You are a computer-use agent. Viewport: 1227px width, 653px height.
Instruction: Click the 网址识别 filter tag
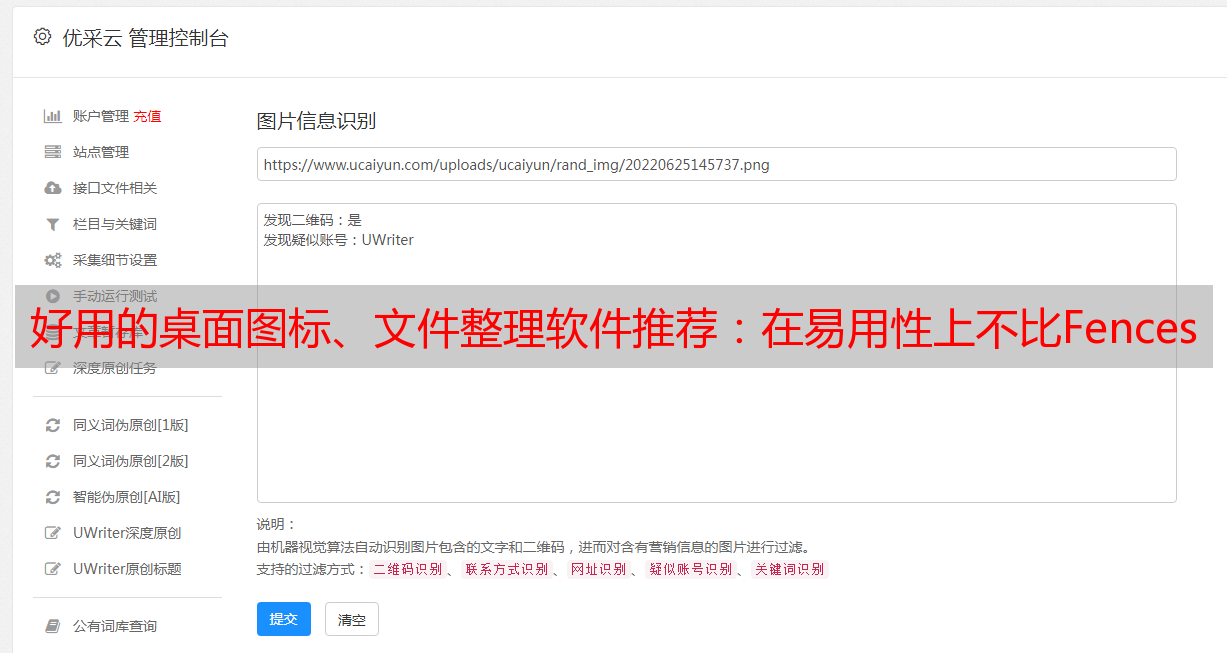tap(598, 569)
